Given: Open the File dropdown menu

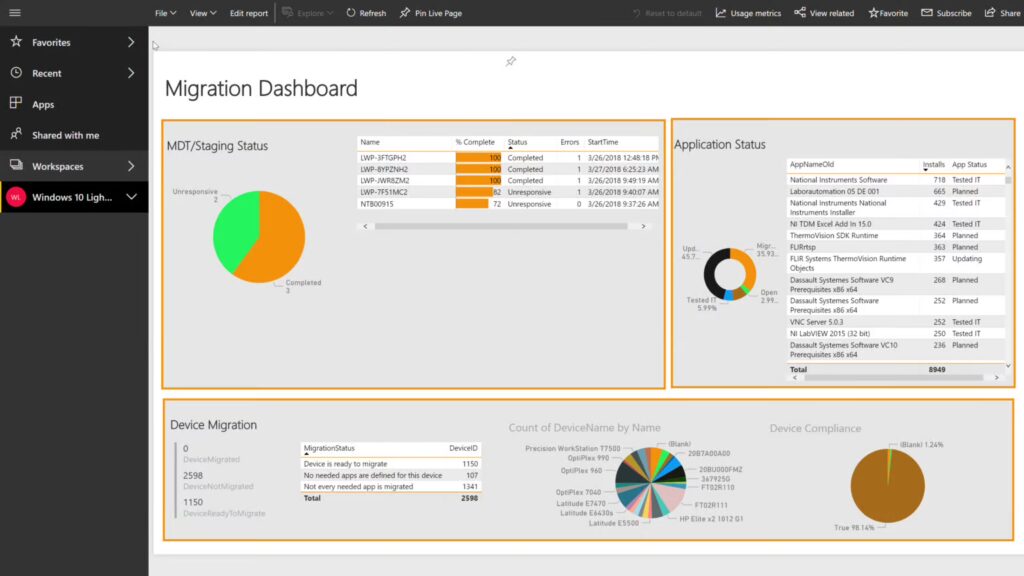Looking at the screenshot, I should click(165, 13).
